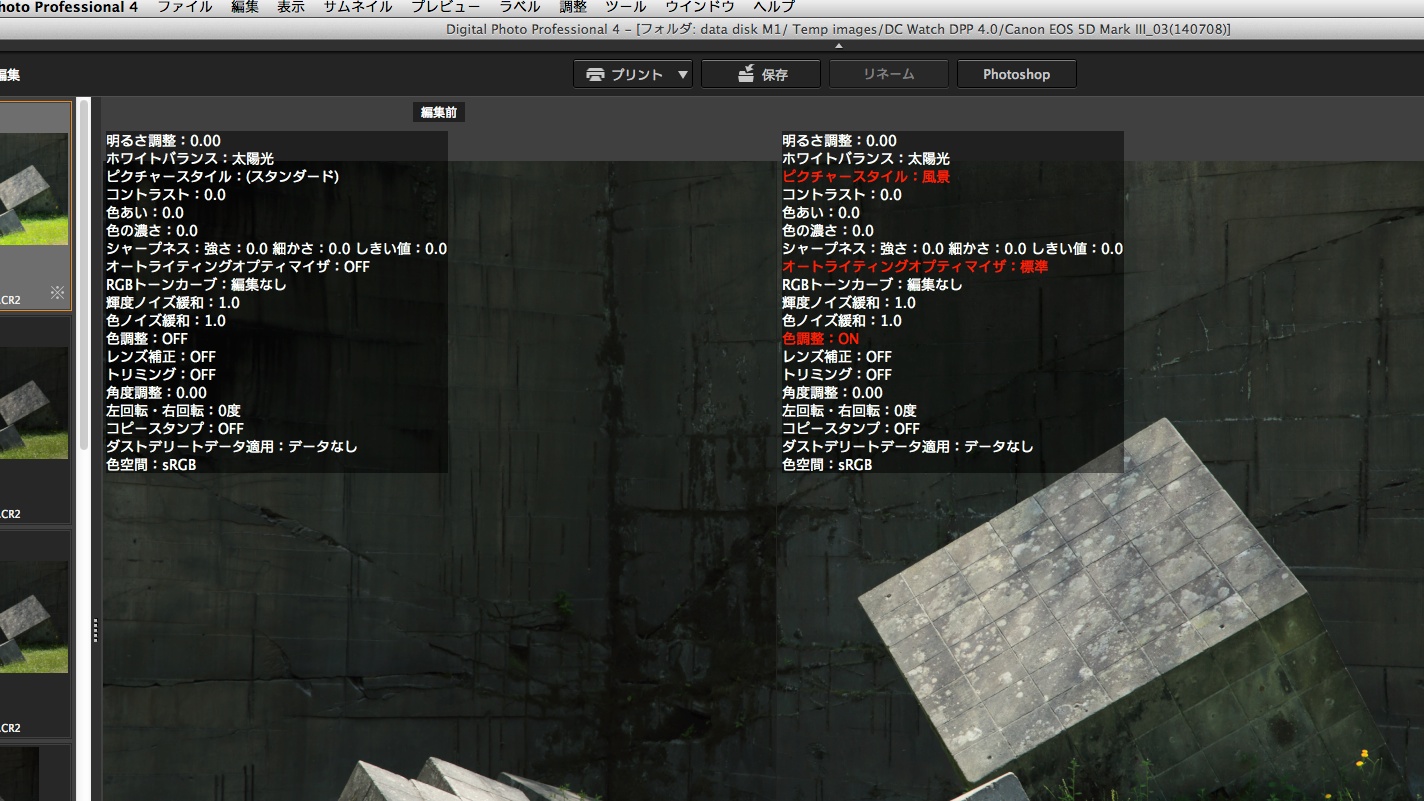Click the リネーム button
1424x801 pixels.
click(889, 74)
